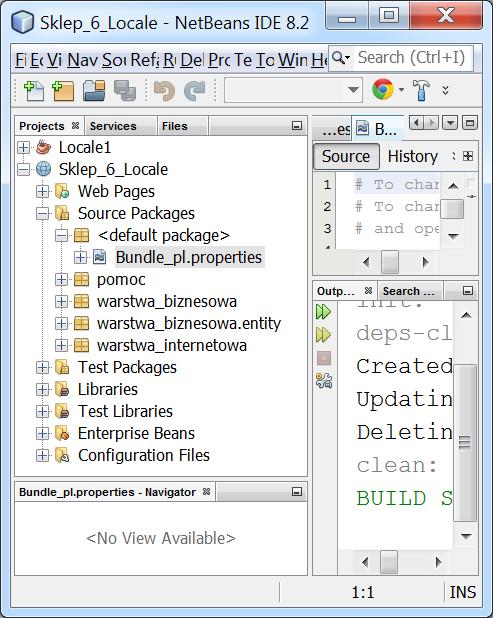This screenshot has height=618, width=493.
Task: Click the Open Project toolbar icon
Action: (94, 90)
